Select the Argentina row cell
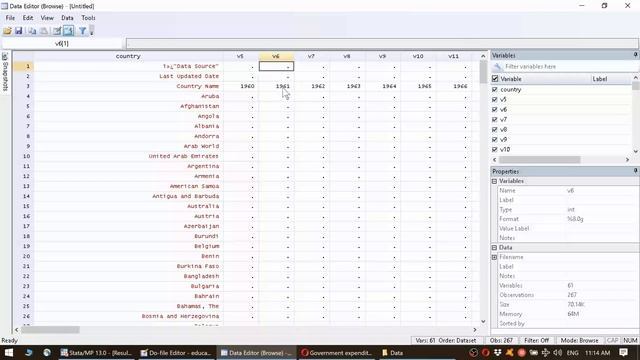 (128, 166)
